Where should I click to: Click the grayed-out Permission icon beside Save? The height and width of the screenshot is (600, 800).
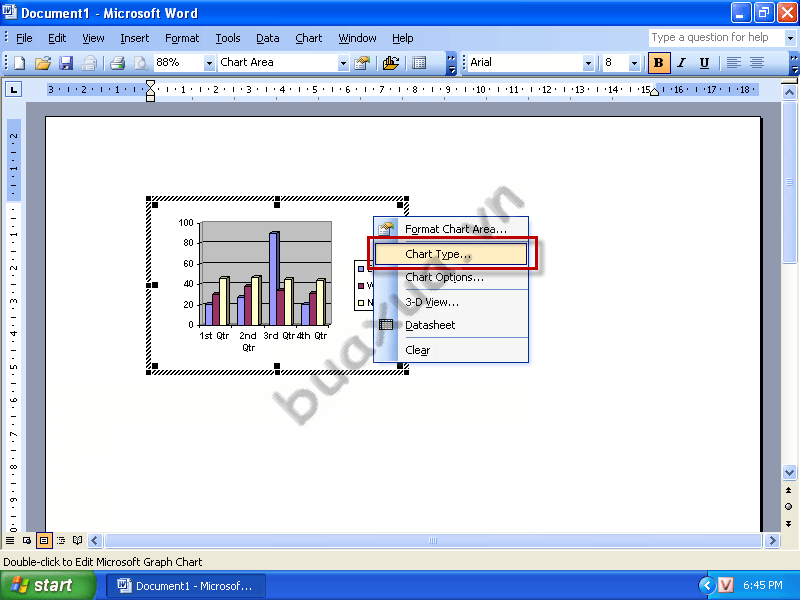coord(89,63)
